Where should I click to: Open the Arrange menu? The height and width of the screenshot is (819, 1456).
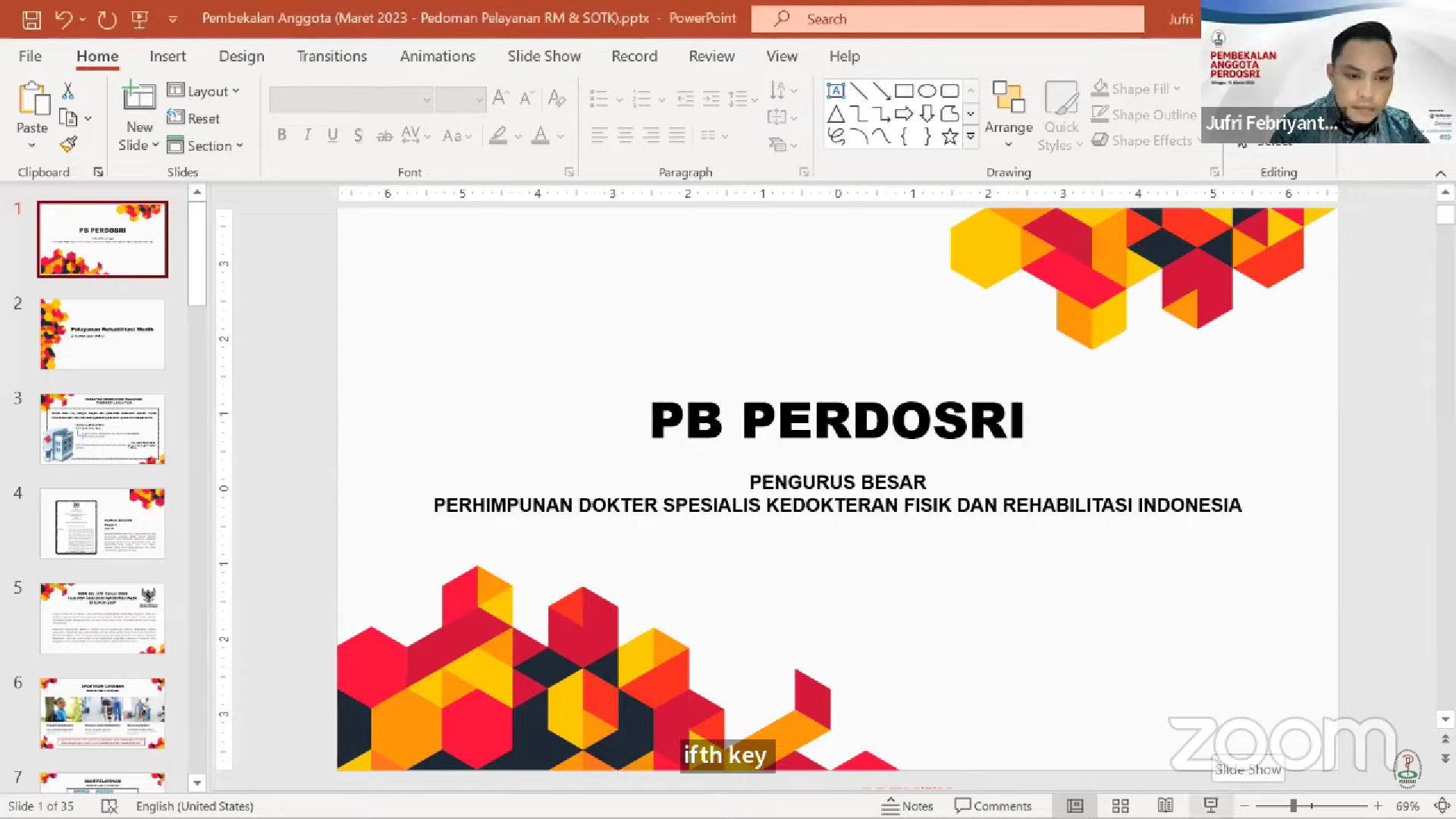(1009, 114)
